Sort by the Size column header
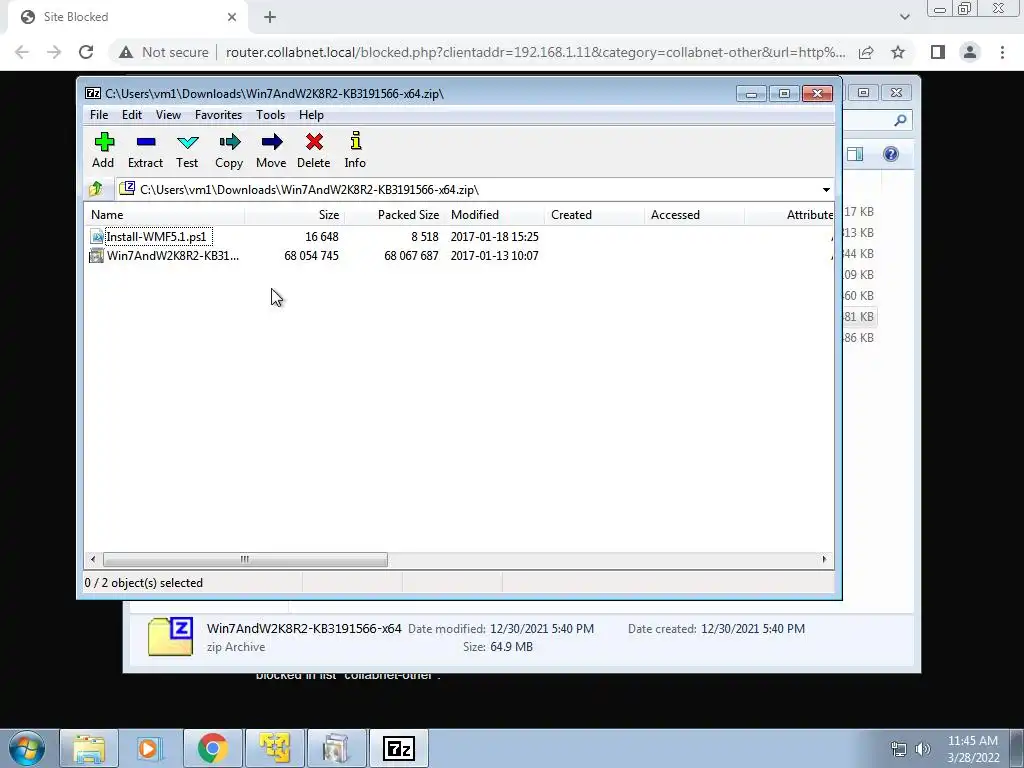 pyautogui.click(x=295, y=215)
